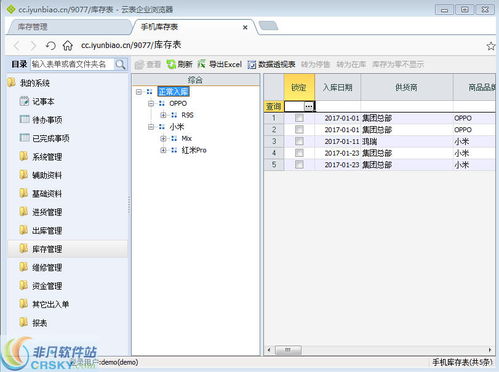Viewport: 499px width, 372px height.
Task: Select the 库存管理 sidebar item
Action: (68, 249)
